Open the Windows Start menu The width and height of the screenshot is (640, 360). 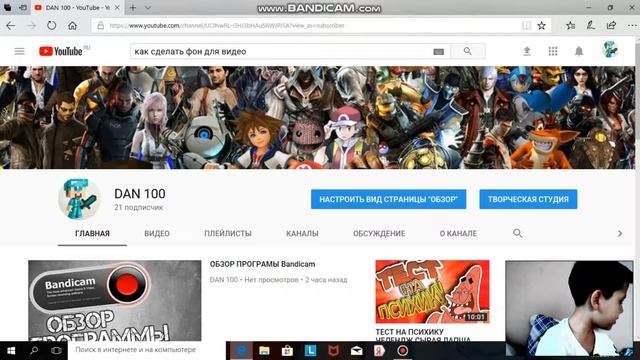[x=11, y=351]
